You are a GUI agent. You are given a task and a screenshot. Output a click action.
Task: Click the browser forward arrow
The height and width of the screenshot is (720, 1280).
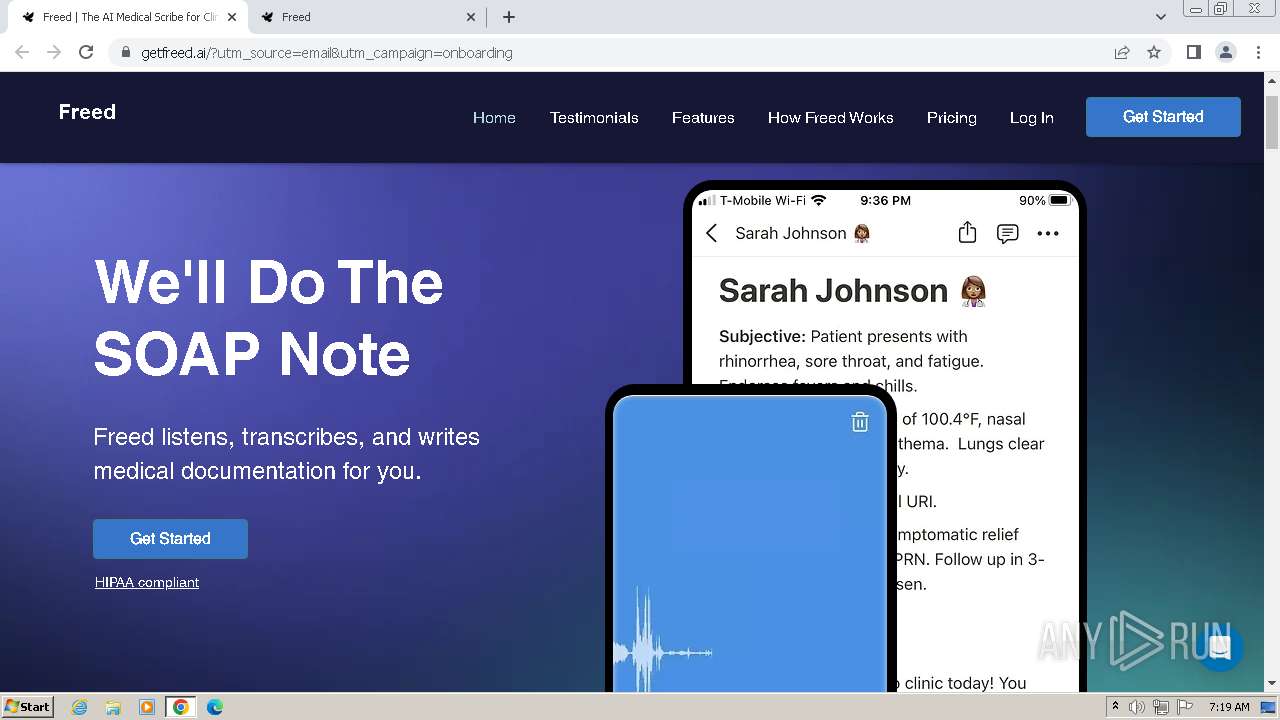pos(54,52)
